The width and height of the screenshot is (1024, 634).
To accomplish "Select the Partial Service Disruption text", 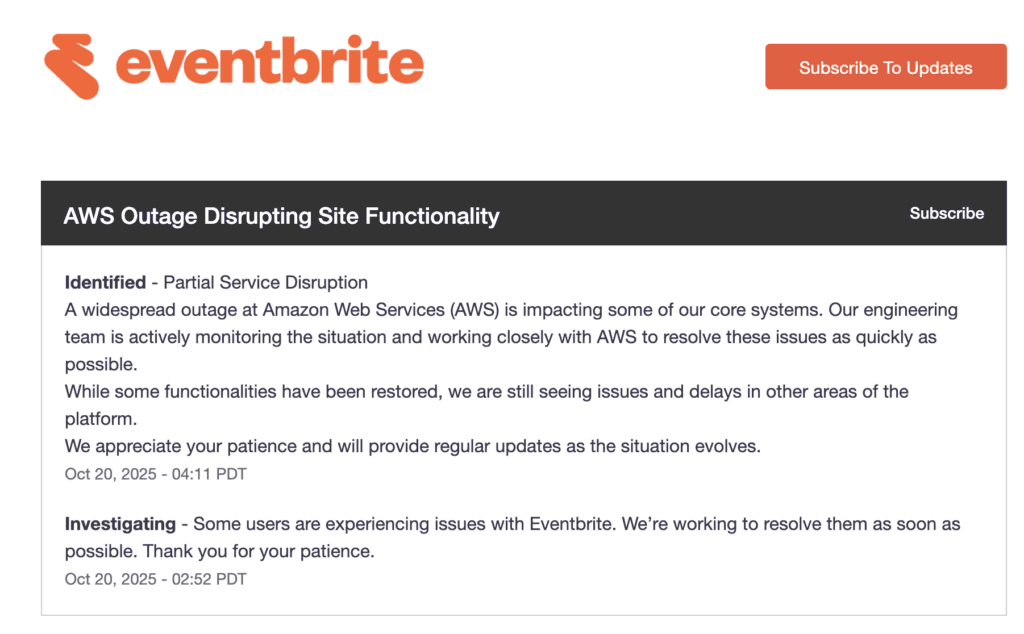I will tap(265, 283).
